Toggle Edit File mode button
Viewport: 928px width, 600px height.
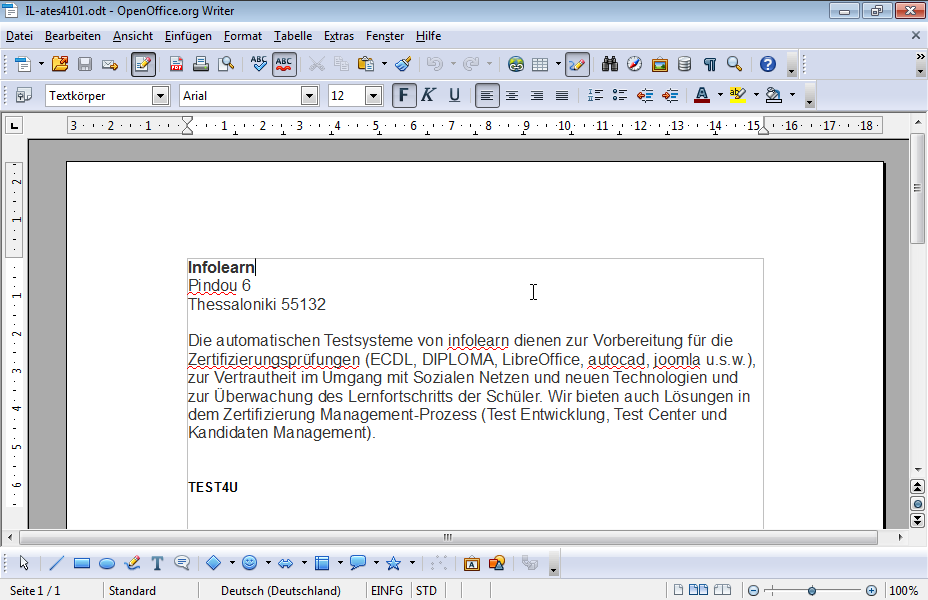(x=143, y=64)
